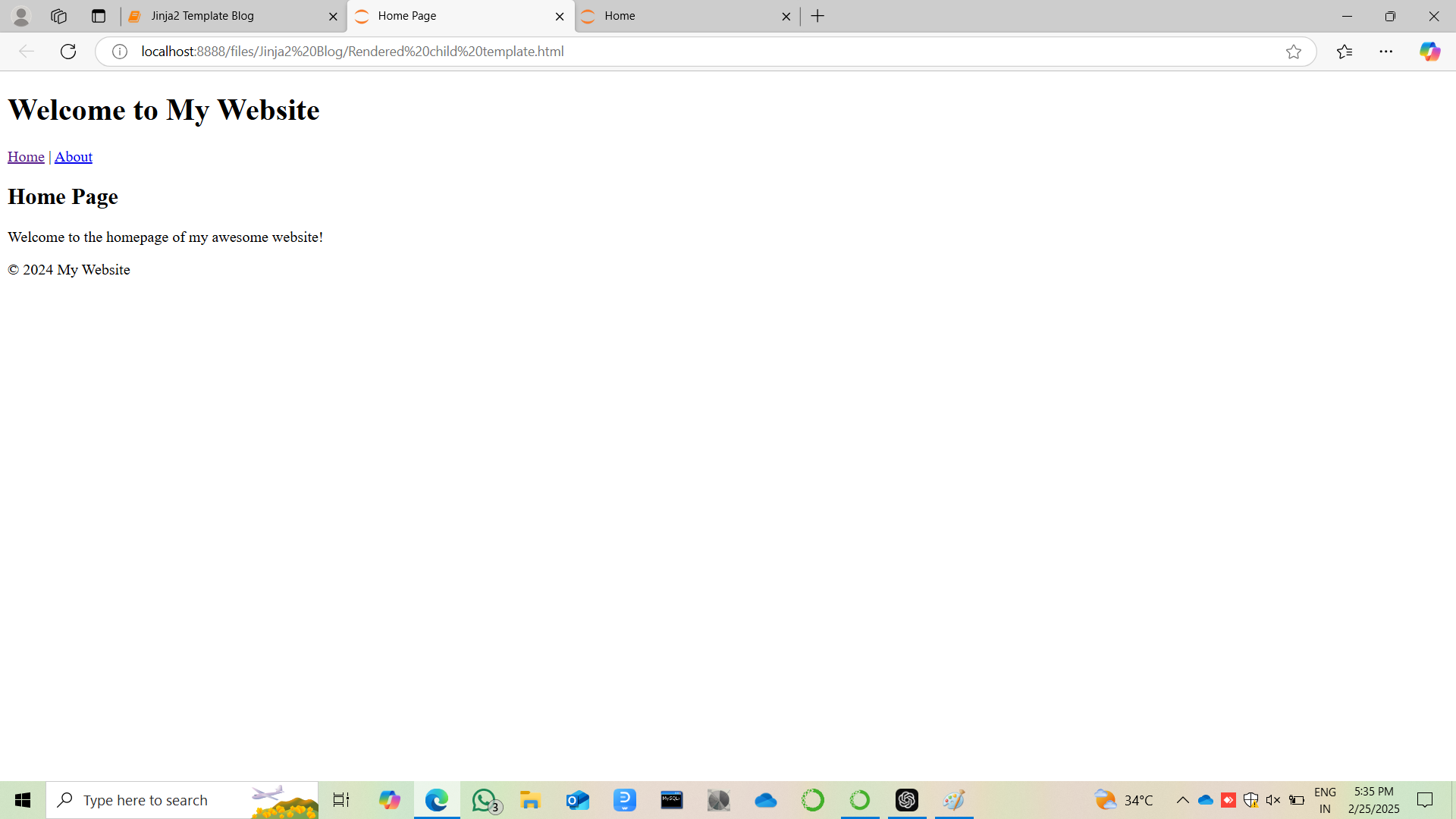Open WhatsApp from the taskbar

click(x=484, y=800)
